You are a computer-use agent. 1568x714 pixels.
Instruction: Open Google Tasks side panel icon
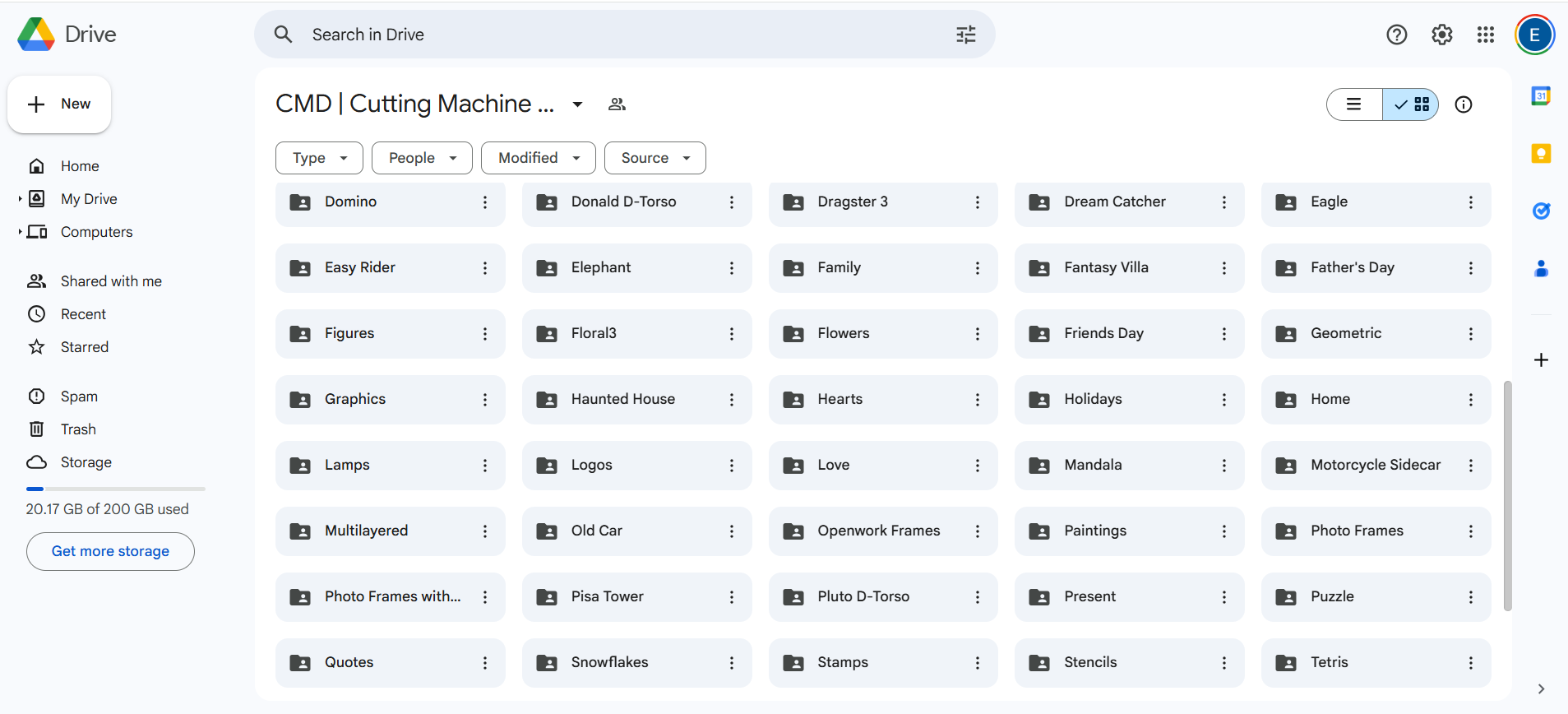click(x=1541, y=211)
